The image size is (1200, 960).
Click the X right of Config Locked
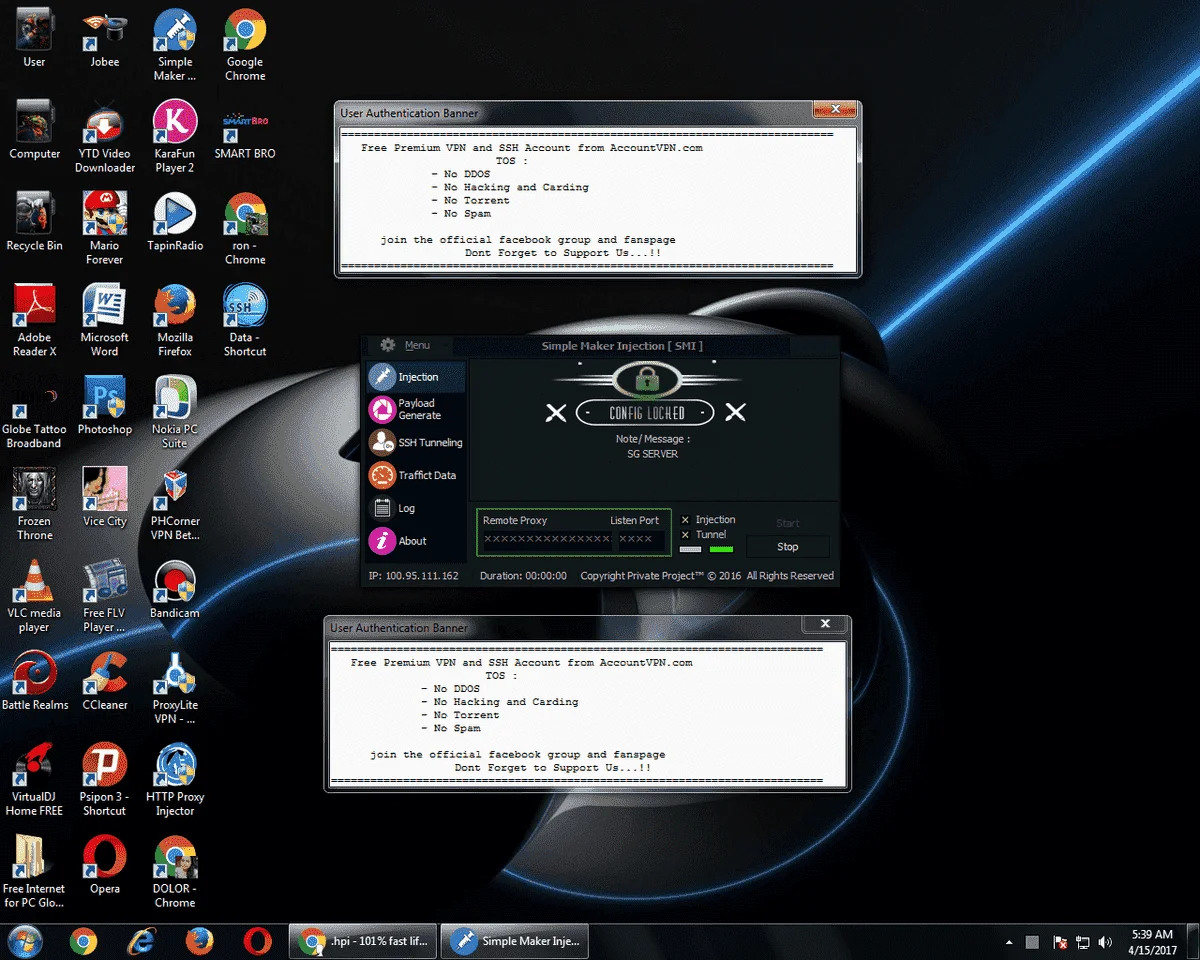click(x=735, y=412)
